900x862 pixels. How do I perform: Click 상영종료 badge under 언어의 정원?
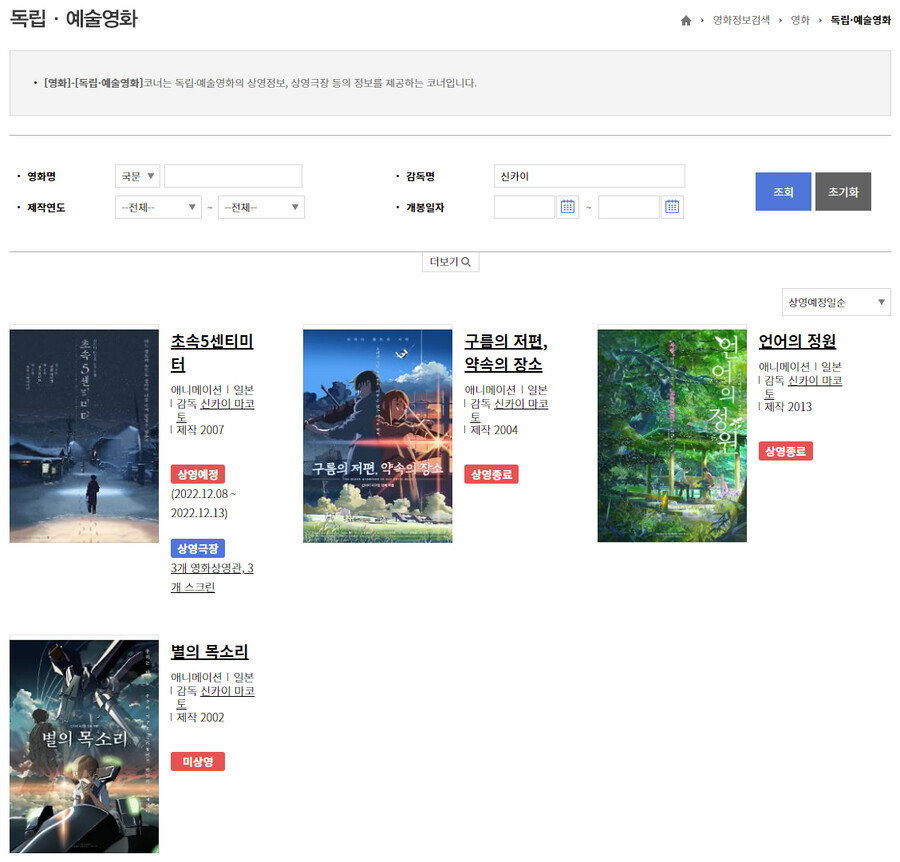click(785, 451)
